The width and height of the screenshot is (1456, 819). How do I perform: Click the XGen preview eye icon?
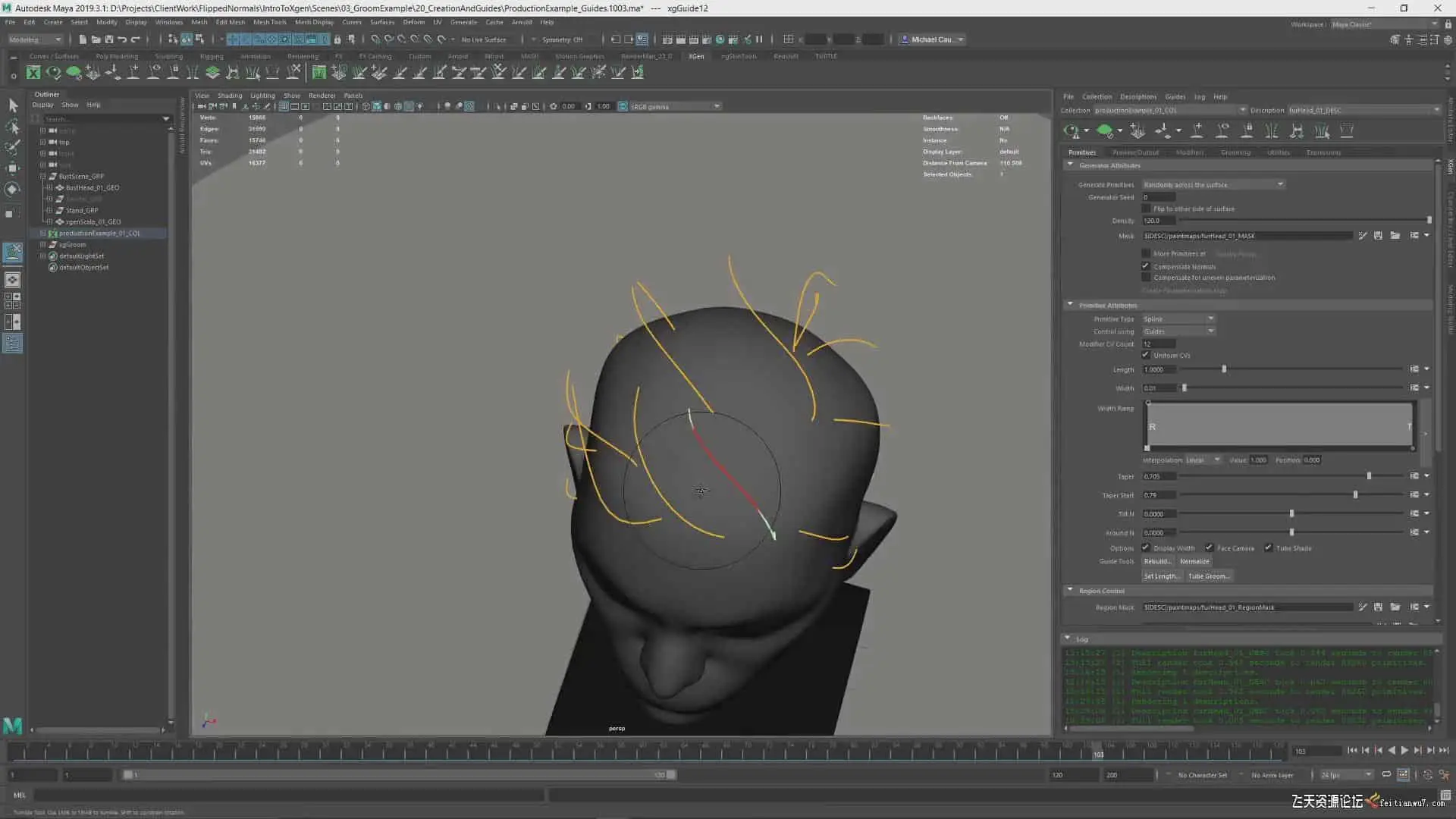pos(1070,131)
